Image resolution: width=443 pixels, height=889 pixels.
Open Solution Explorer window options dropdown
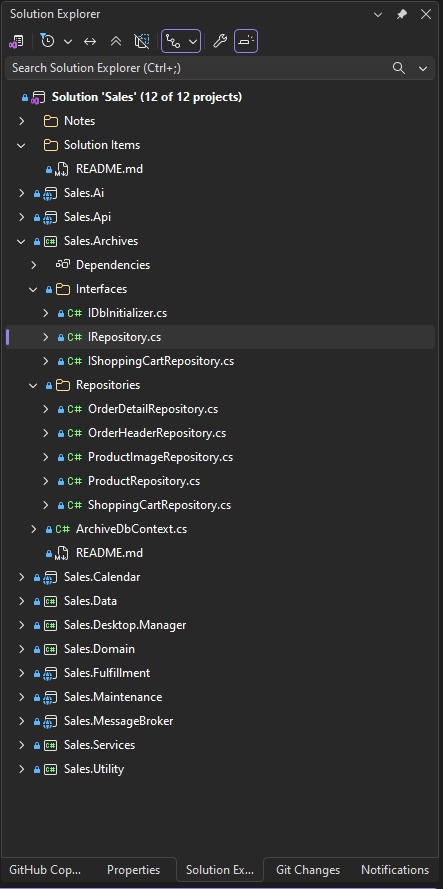[x=378, y=14]
